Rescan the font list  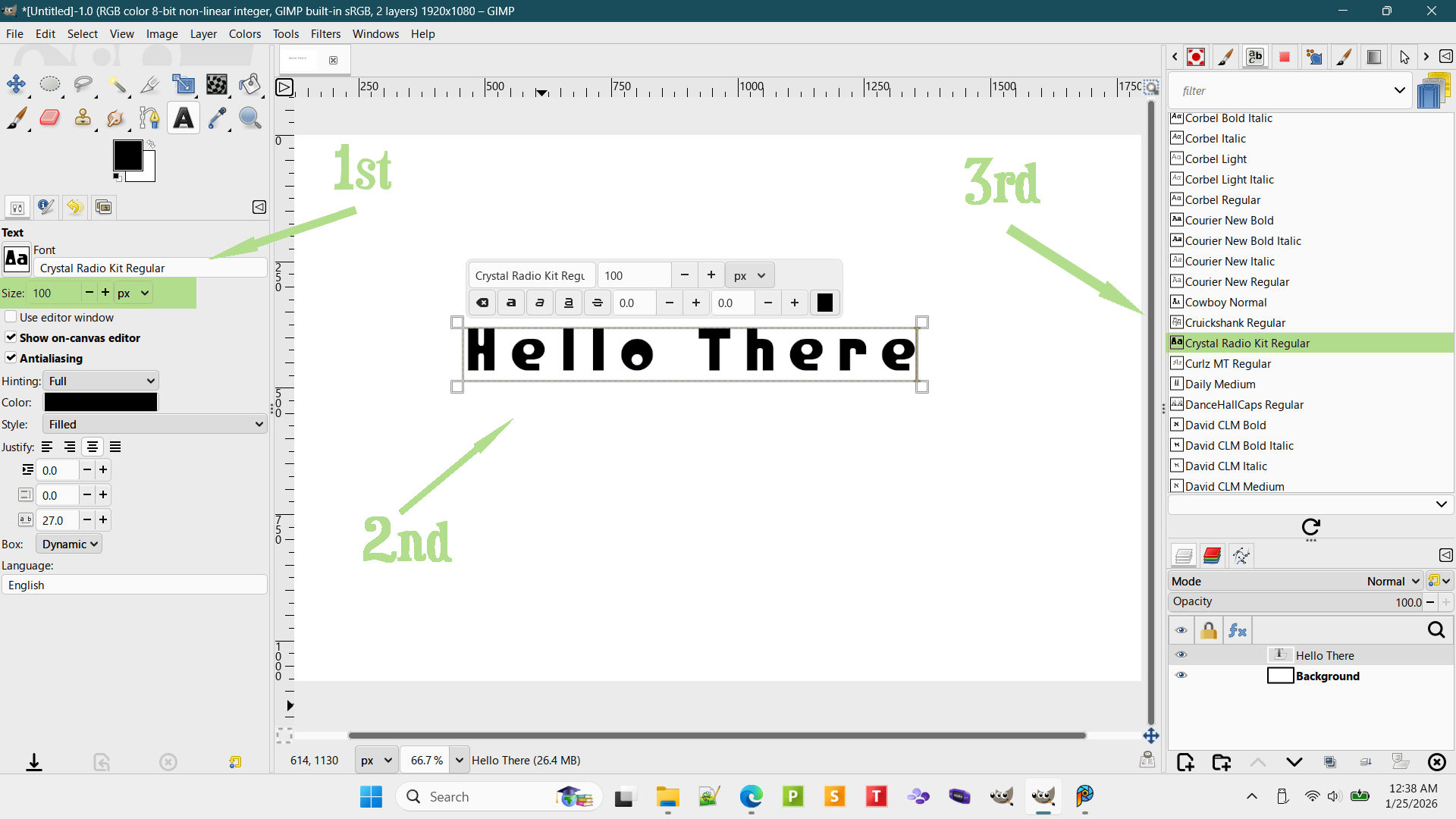(1311, 527)
